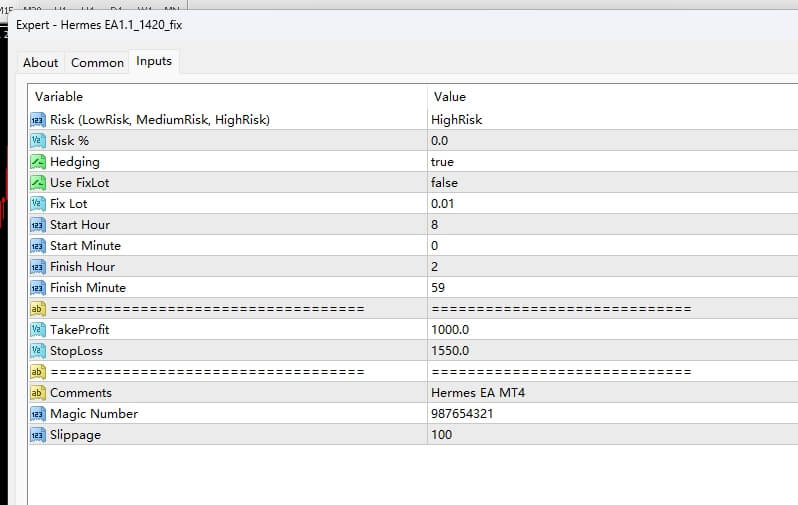Click the Expert - Hermes EA1.1_1420_fix title bar
The width and height of the screenshot is (798, 505).
click(403, 25)
